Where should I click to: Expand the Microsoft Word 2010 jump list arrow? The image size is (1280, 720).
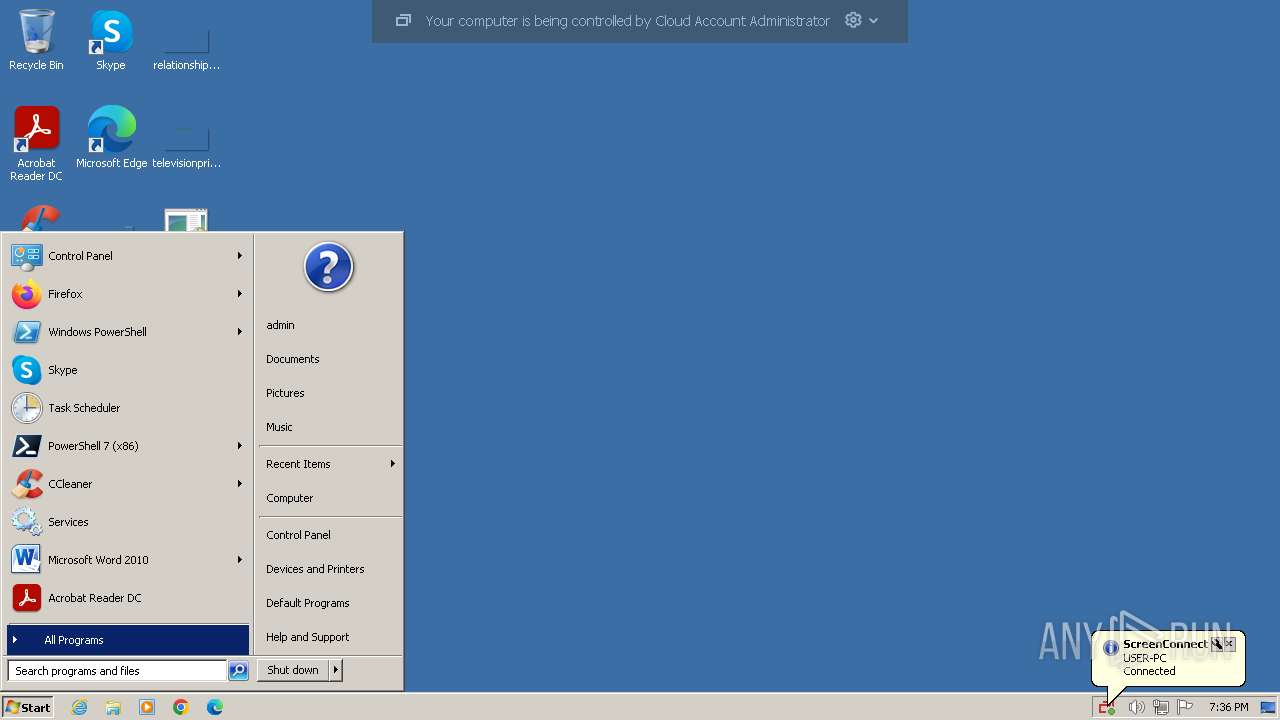click(x=240, y=560)
